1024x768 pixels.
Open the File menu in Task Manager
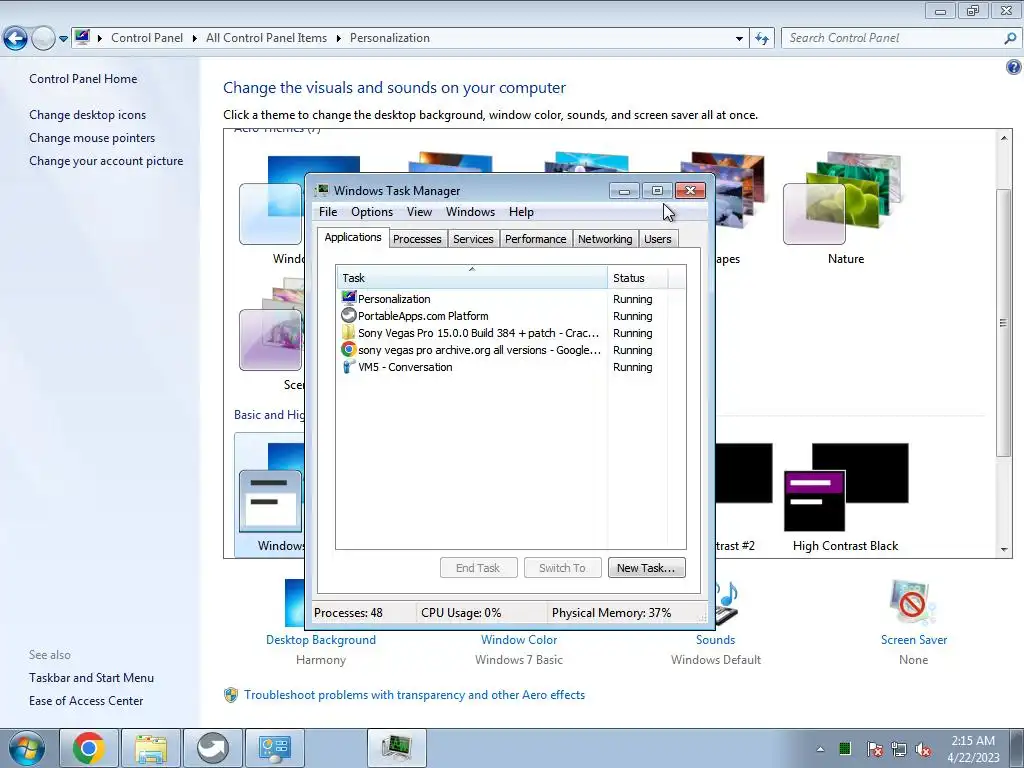coord(328,212)
